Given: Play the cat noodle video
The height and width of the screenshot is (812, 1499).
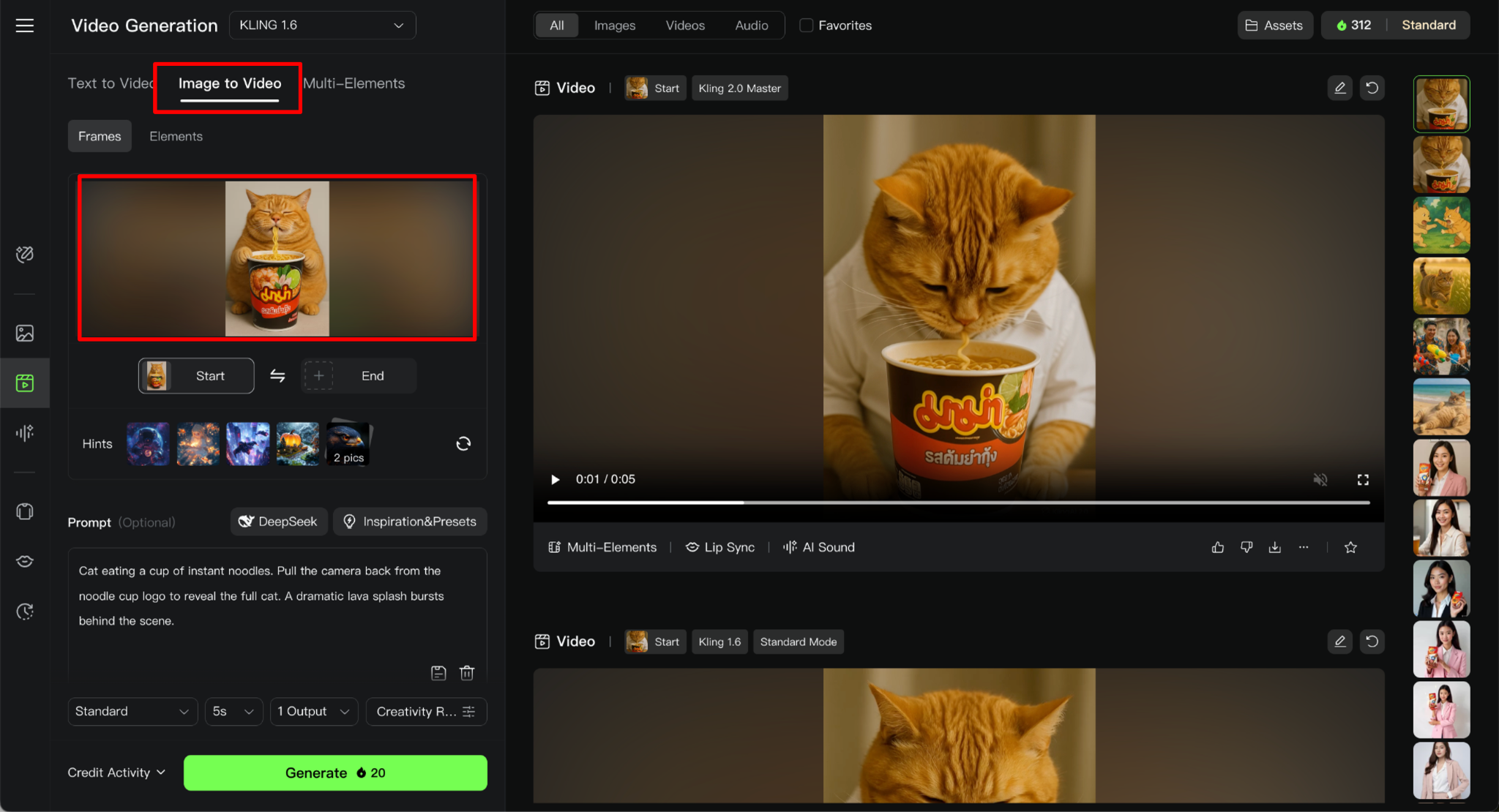Looking at the screenshot, I should [x=555, y=480].
